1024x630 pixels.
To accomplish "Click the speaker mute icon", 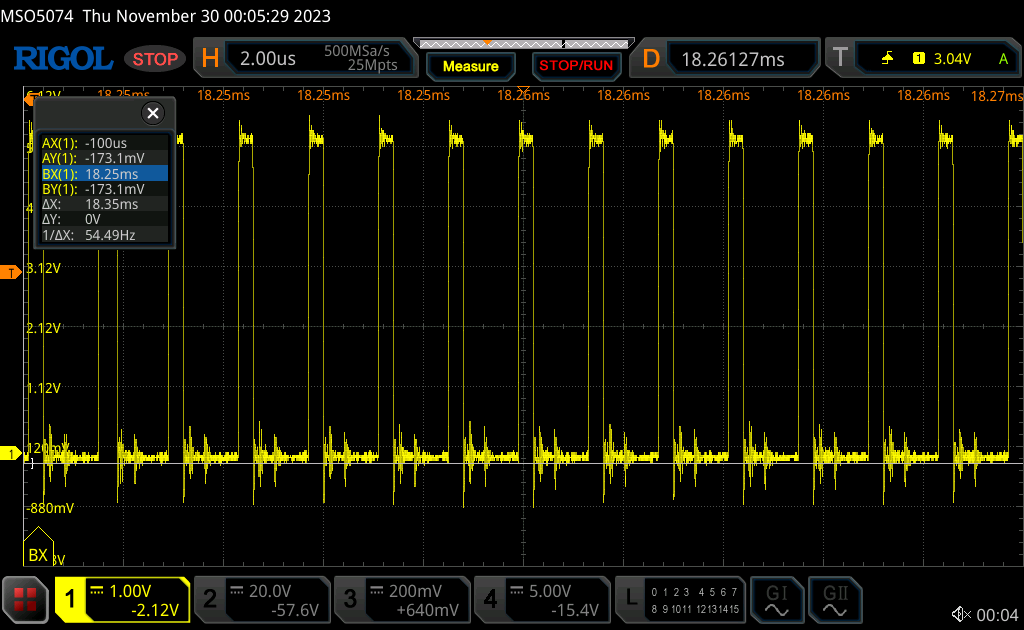I will coord(961,613).
